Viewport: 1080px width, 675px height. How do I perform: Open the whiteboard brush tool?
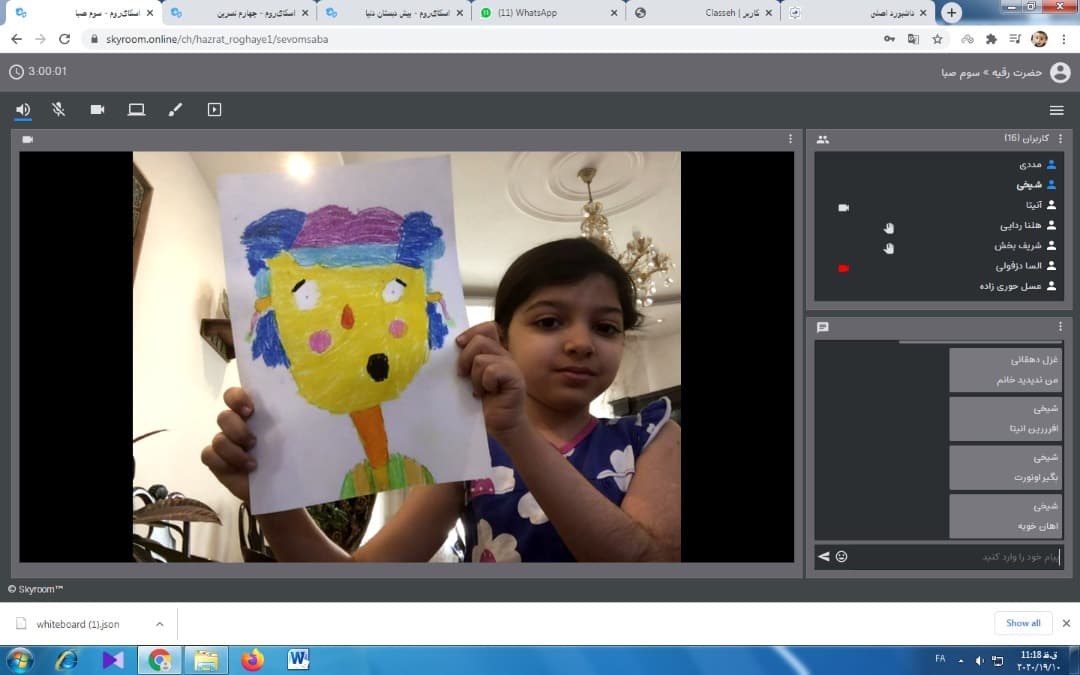tap(175, 110)
